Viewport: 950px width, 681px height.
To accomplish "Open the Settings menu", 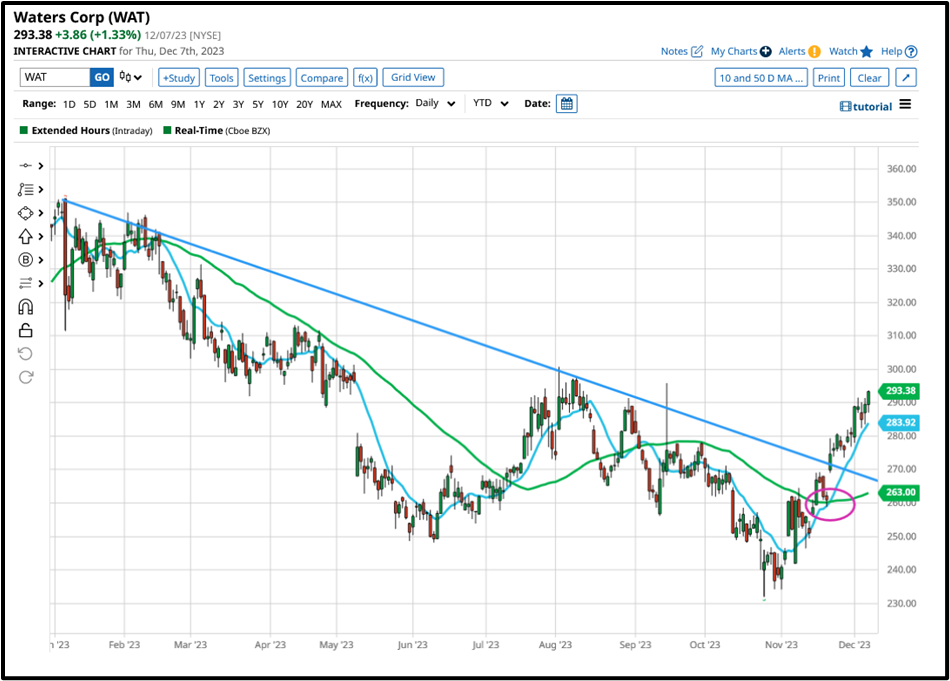I will 268,77.
